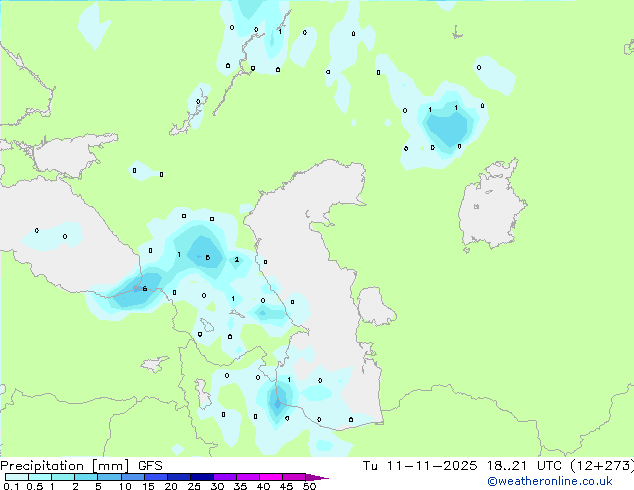
Task: Click the map value '6' near the coastline
Action: click(145, 289)
